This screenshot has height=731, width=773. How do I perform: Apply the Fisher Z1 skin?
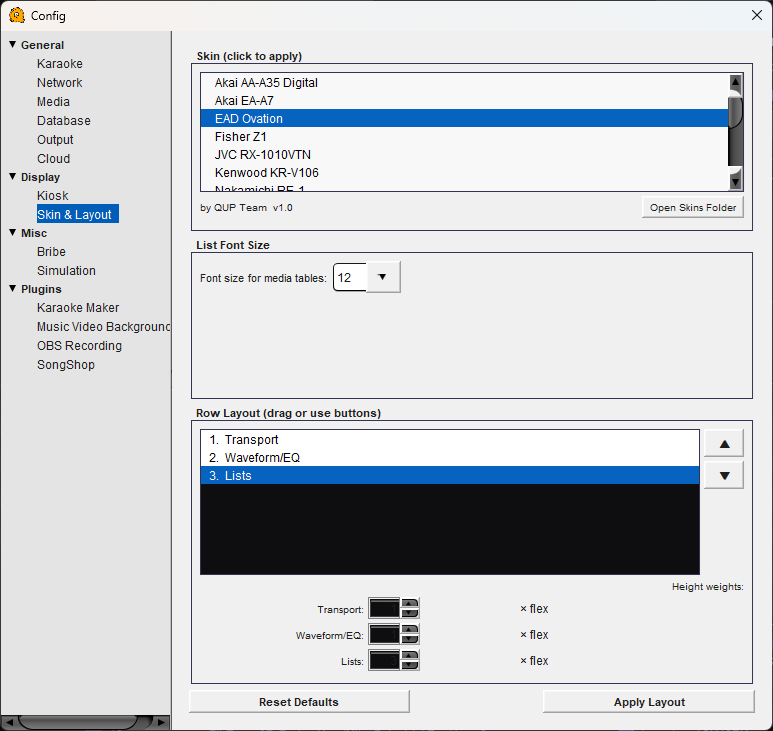click(x=464, y=137)
